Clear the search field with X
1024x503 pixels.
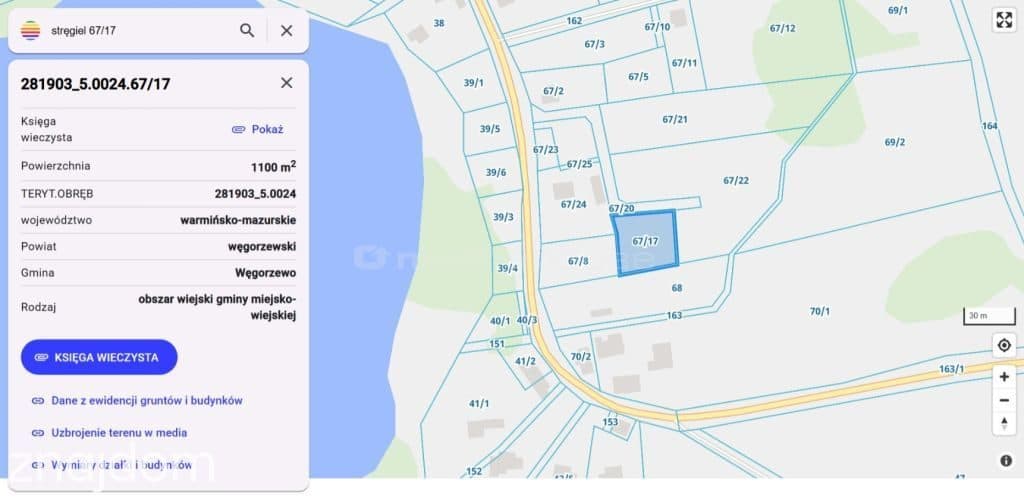coord(286,30)
